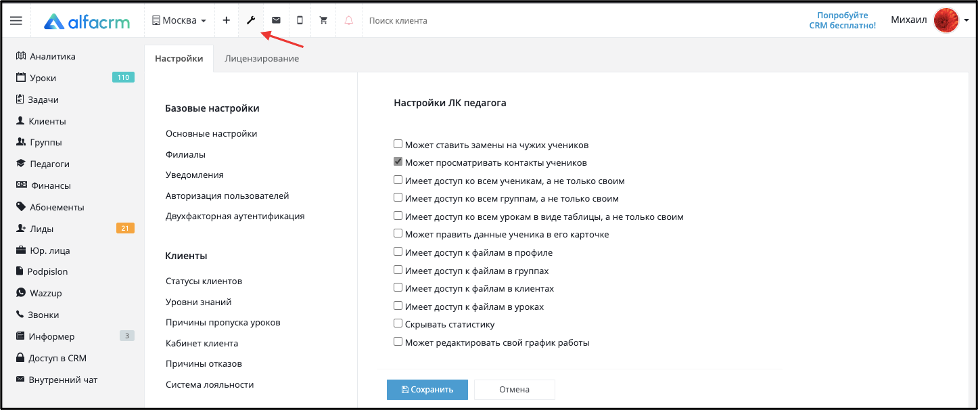Screen dimensions: 979x410
Task: Click the Отмена button
Action: click(x=514, y=389)
